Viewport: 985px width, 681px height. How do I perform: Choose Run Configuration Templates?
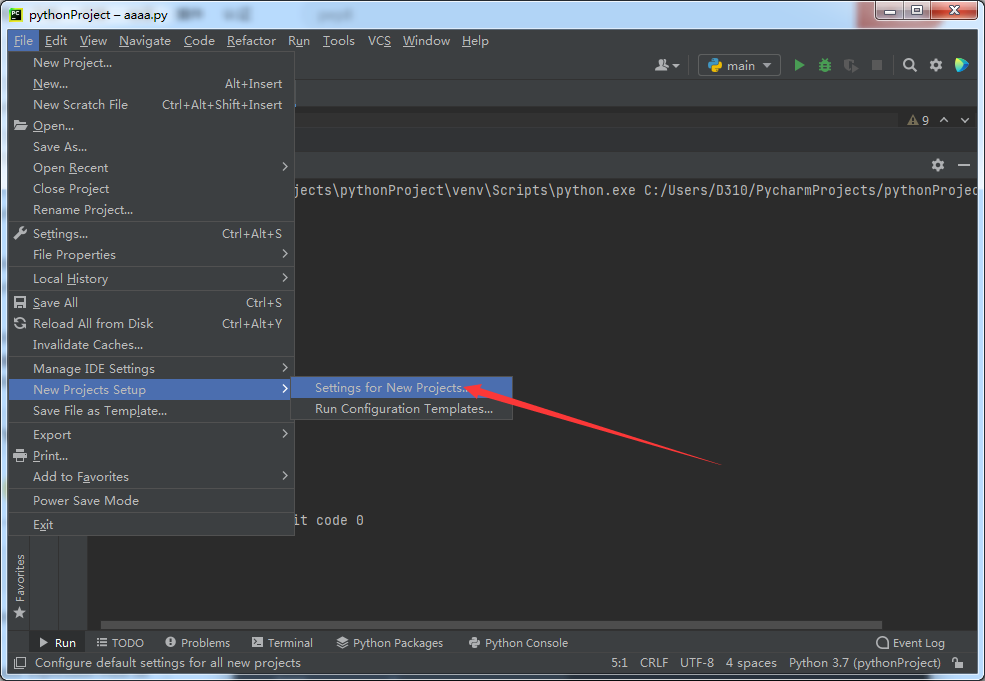[x=401, y=409]
